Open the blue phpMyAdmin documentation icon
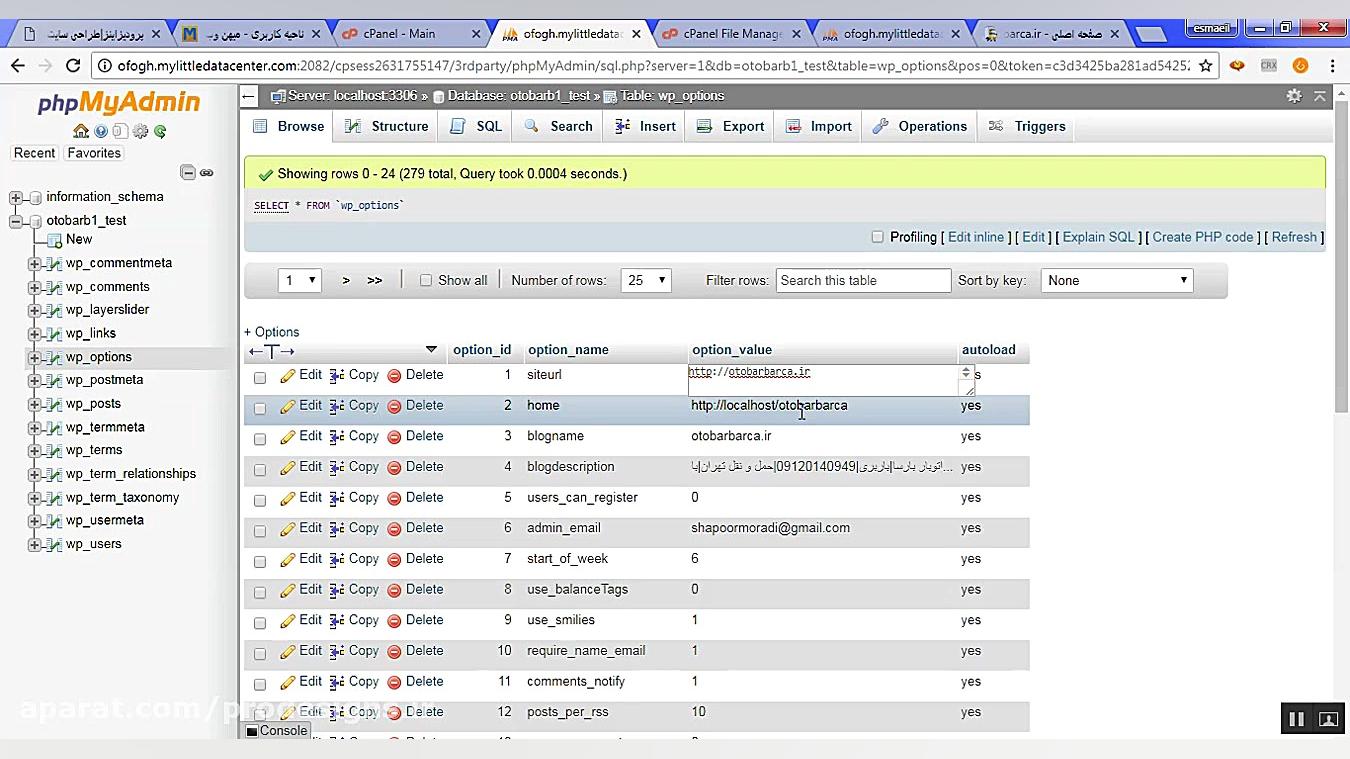 coord(101,131)
